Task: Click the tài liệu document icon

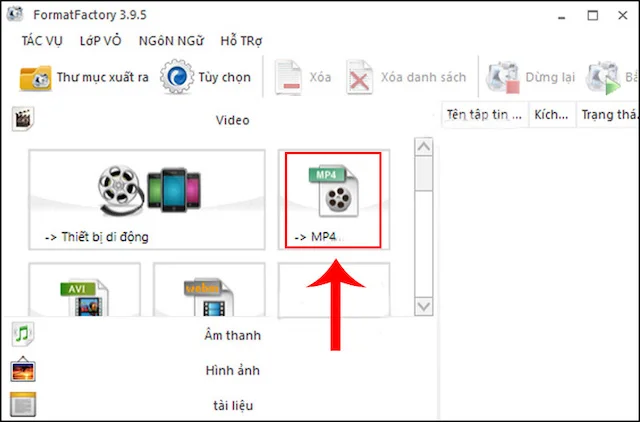Action: tap(23, 404)
